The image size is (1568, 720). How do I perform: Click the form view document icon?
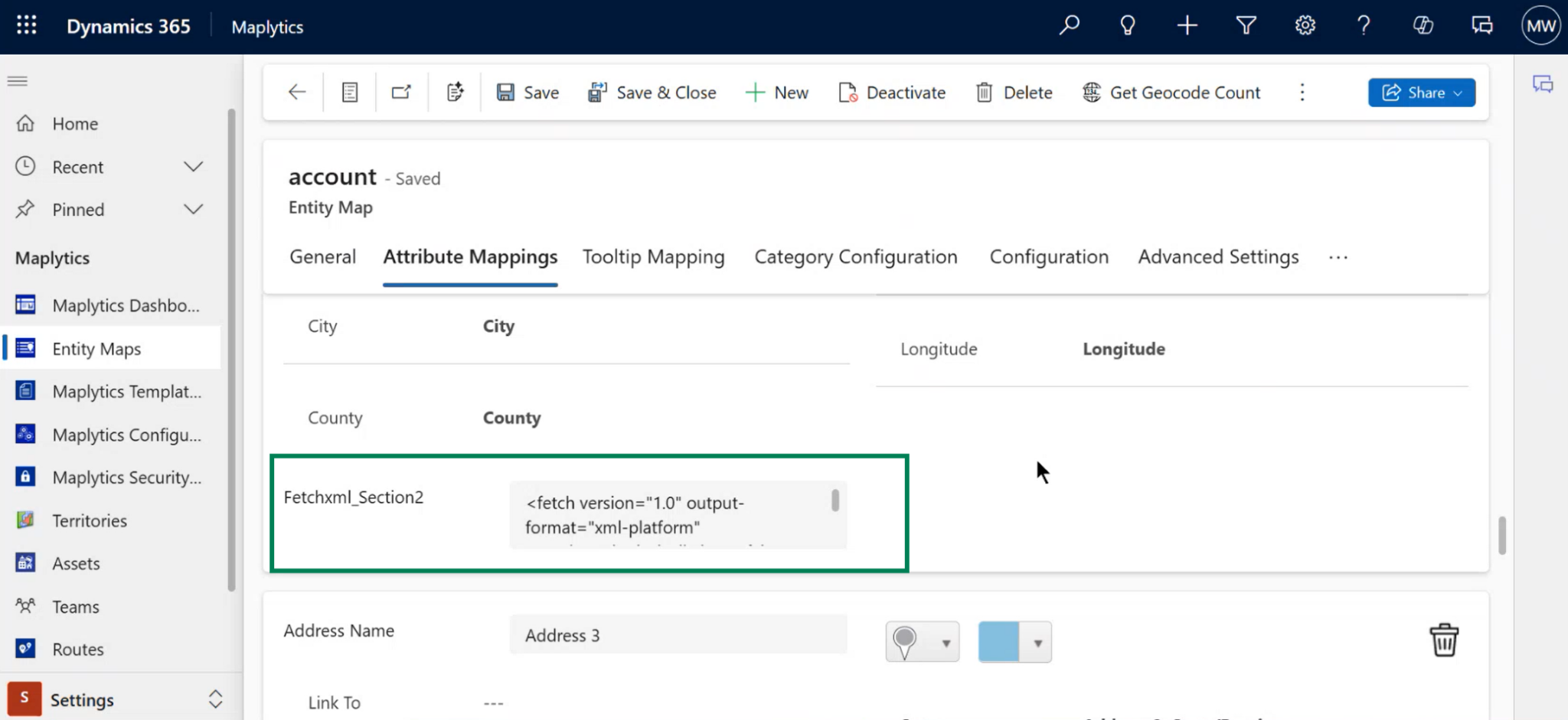click(x=350, y=93)
